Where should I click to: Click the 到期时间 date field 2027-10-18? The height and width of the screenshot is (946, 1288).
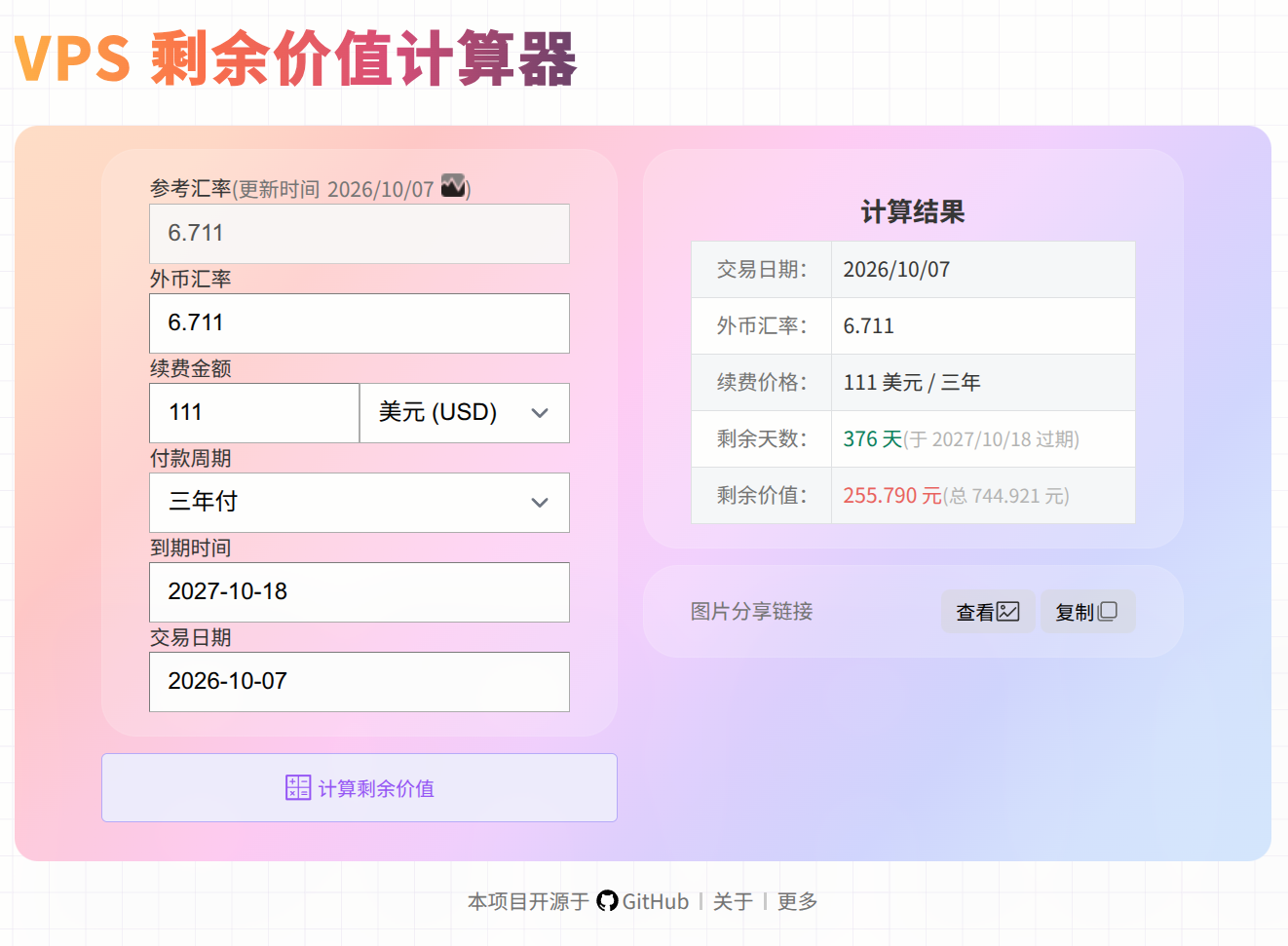(x=360, y=592)
